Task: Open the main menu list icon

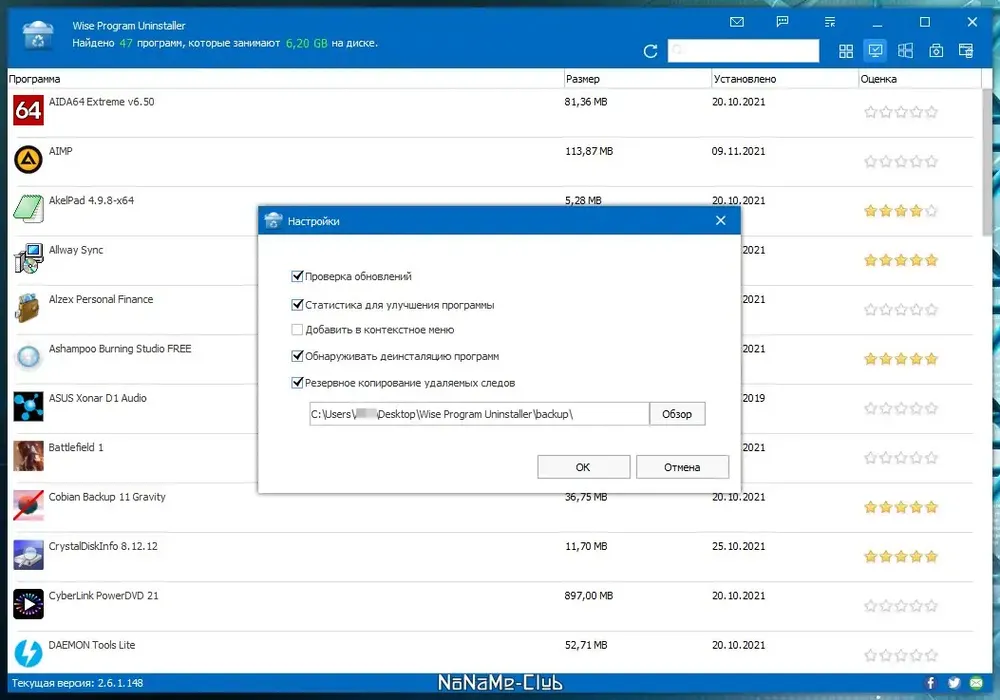Action: point(830,22)
